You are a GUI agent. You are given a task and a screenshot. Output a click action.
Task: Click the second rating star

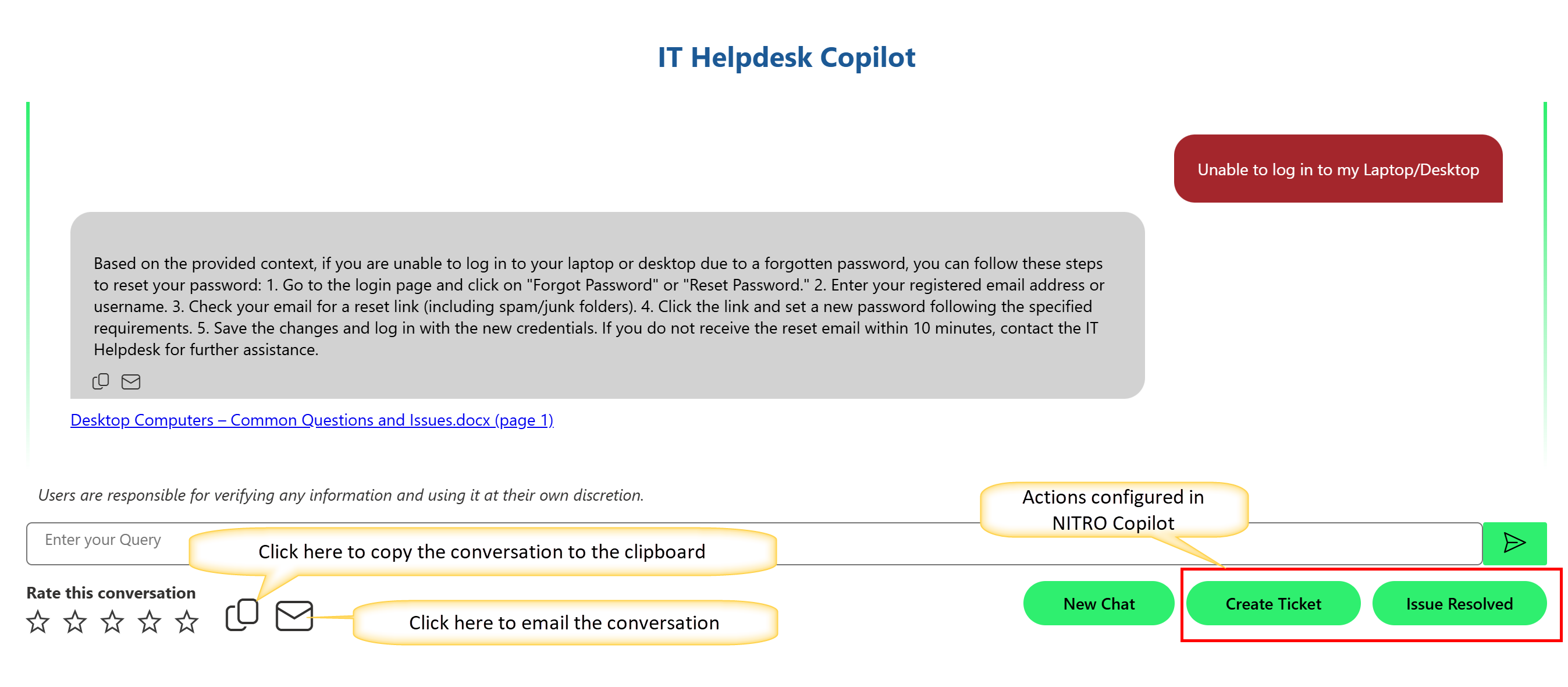tap(75, 622)
